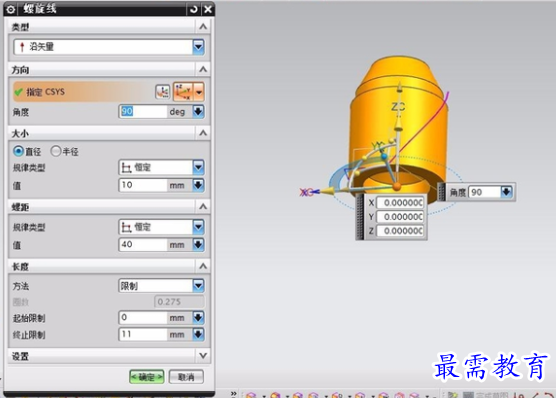
Task: Open the CSYS dialog icon
Action: (162, 92)
